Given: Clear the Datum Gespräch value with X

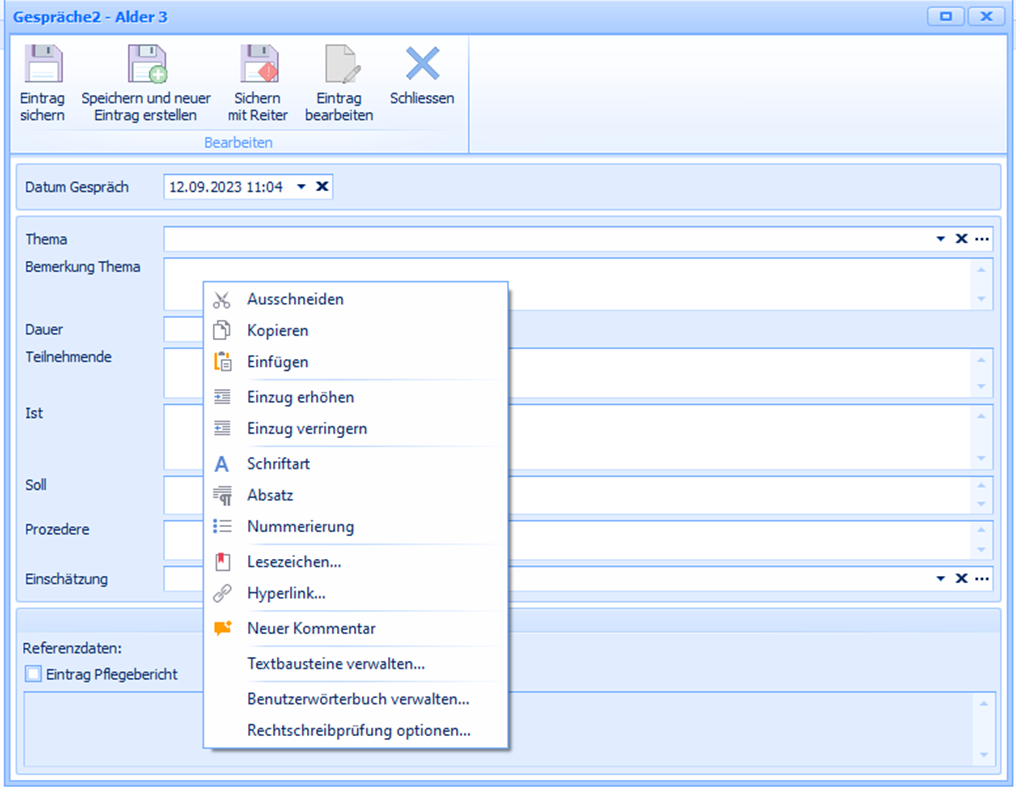Looking at the screenshot, I should pos(321,187).
